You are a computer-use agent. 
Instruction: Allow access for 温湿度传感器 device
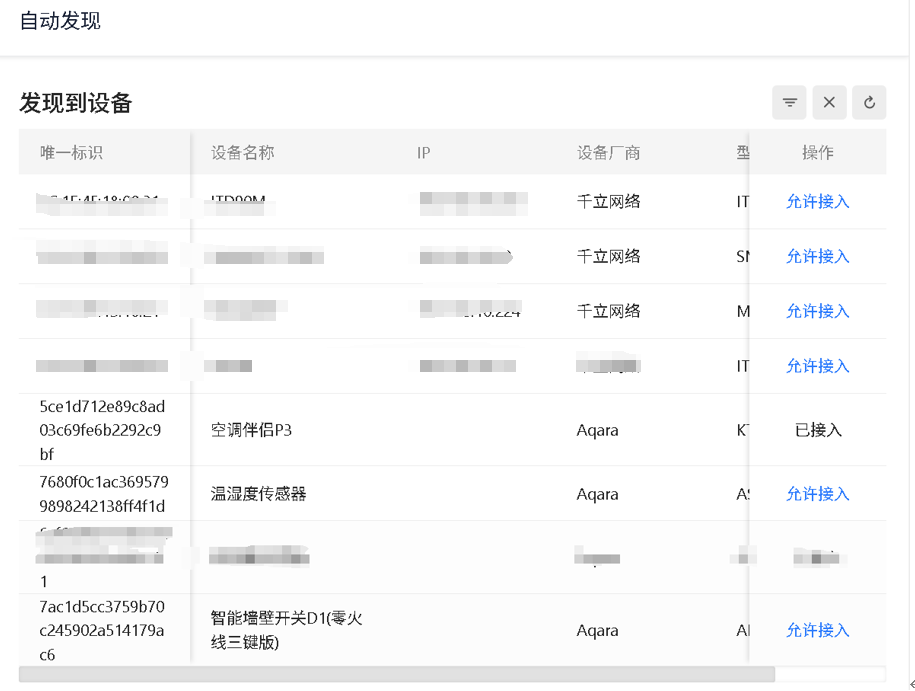click(817, 494)
